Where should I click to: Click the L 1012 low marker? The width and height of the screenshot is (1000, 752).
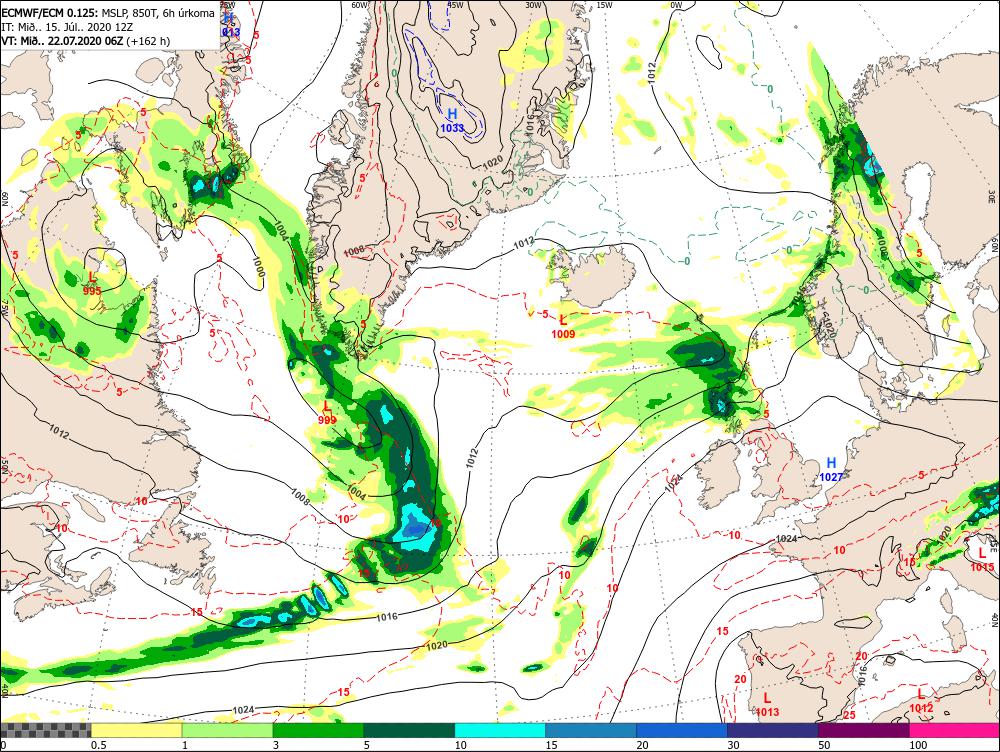pos(921,700)
